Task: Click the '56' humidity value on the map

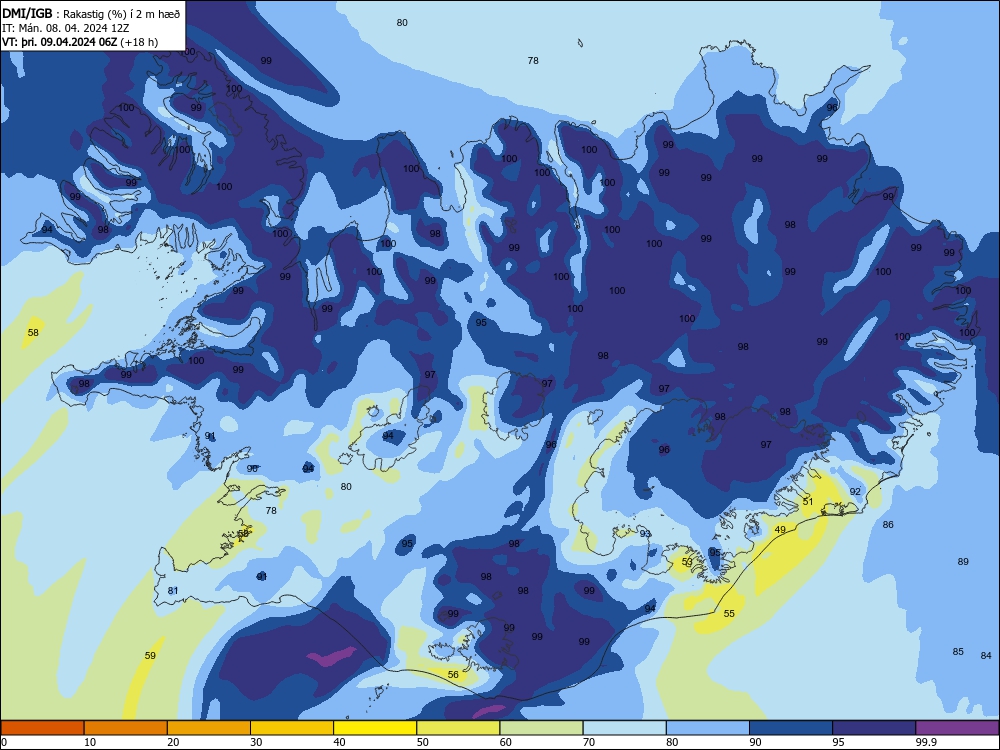Action: click(x=453, y=675)
